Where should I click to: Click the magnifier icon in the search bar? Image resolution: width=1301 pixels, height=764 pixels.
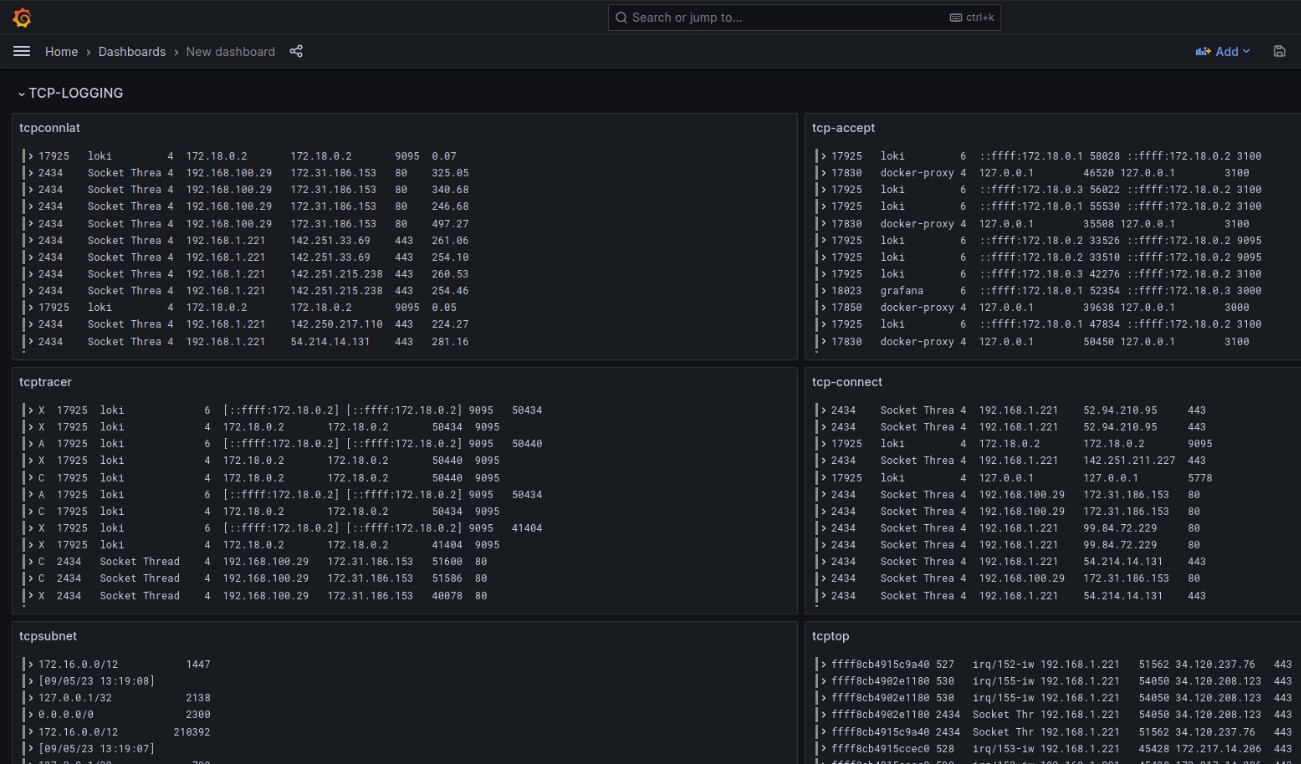coord(621,17)
